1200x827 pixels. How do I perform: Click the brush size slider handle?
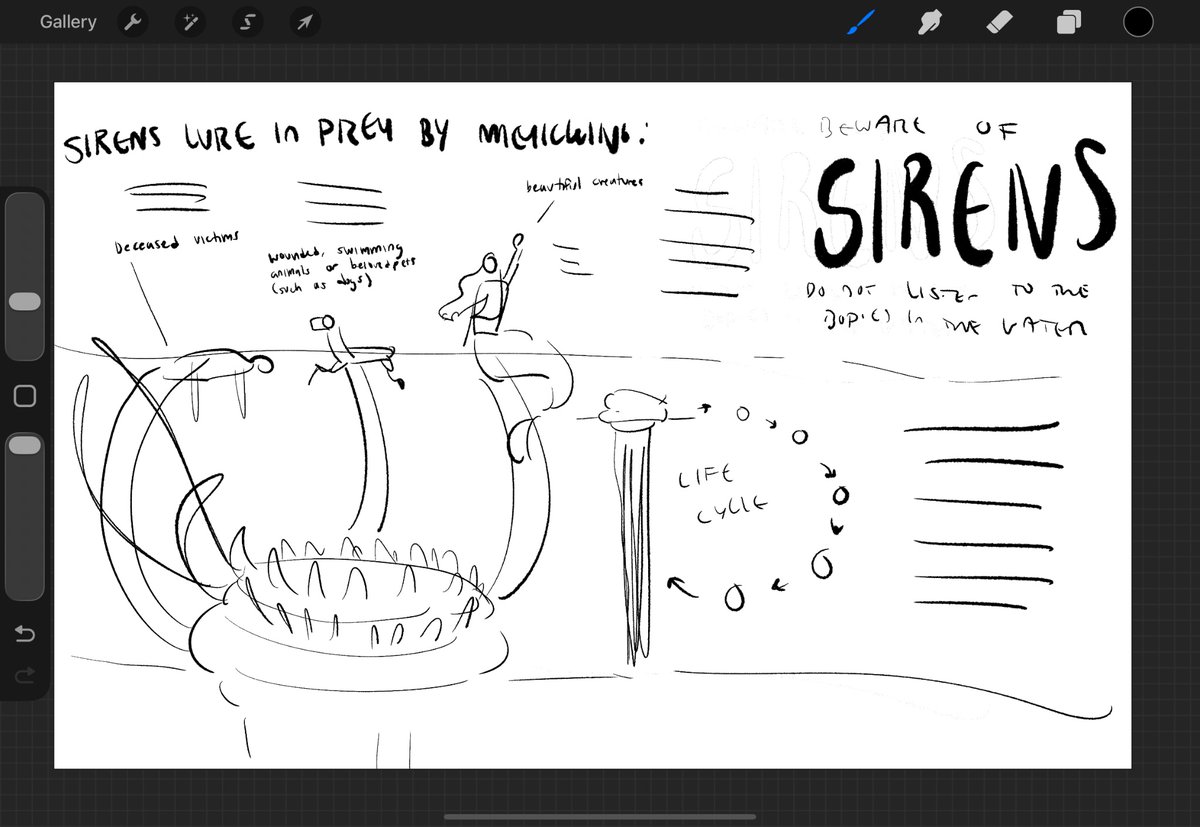pos(25,302)
